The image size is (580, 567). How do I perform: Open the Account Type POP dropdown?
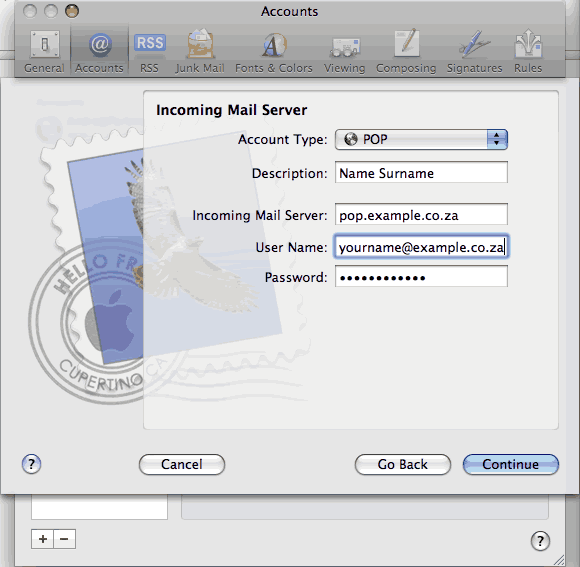(421, 139)
